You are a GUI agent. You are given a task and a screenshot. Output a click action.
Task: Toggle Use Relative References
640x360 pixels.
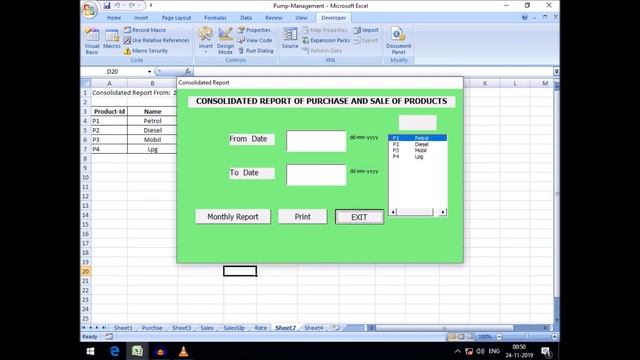tap(157, 40)
